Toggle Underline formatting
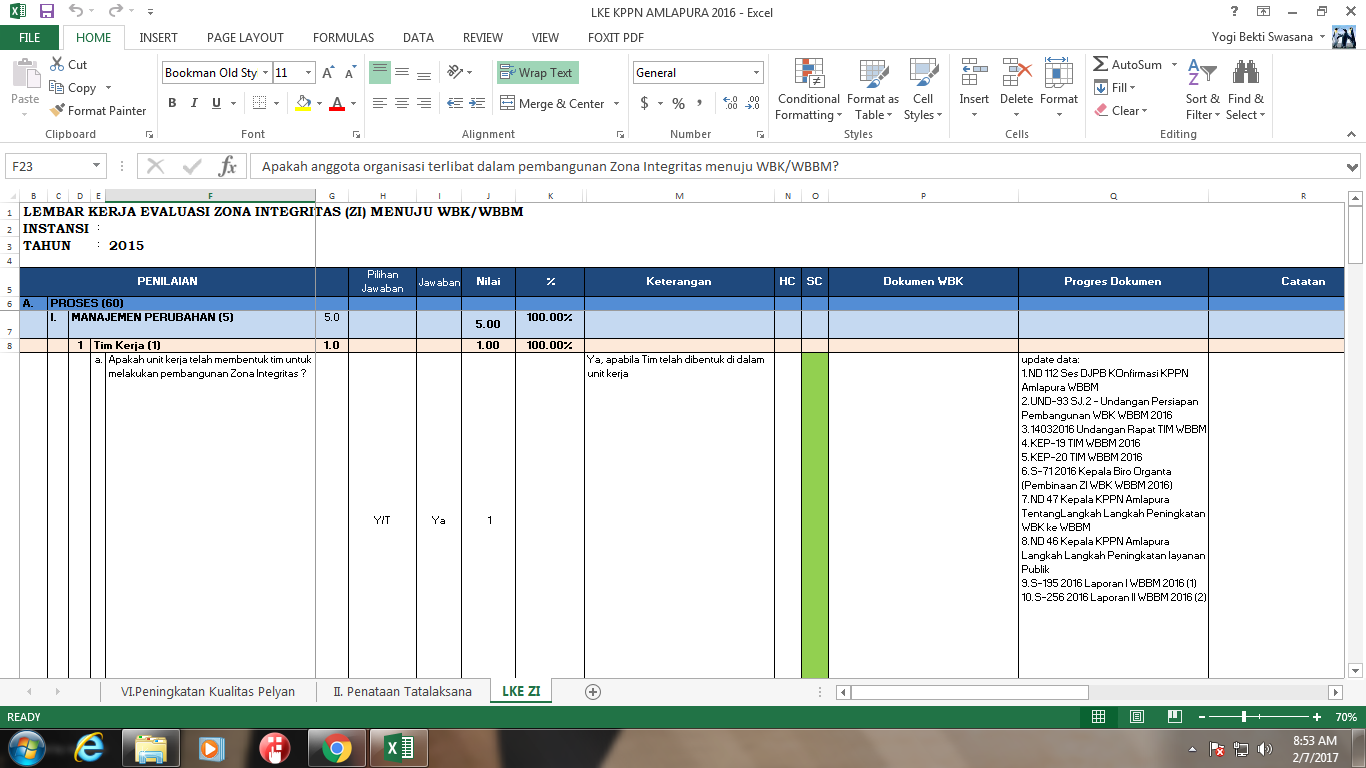Screen dimensions: 1366x768 coord(216,103)
